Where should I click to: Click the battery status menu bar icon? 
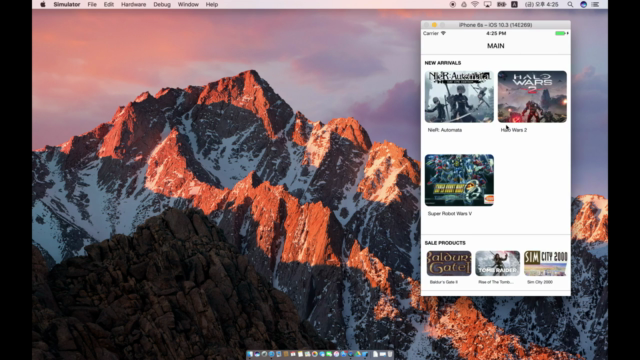[501, 4]
